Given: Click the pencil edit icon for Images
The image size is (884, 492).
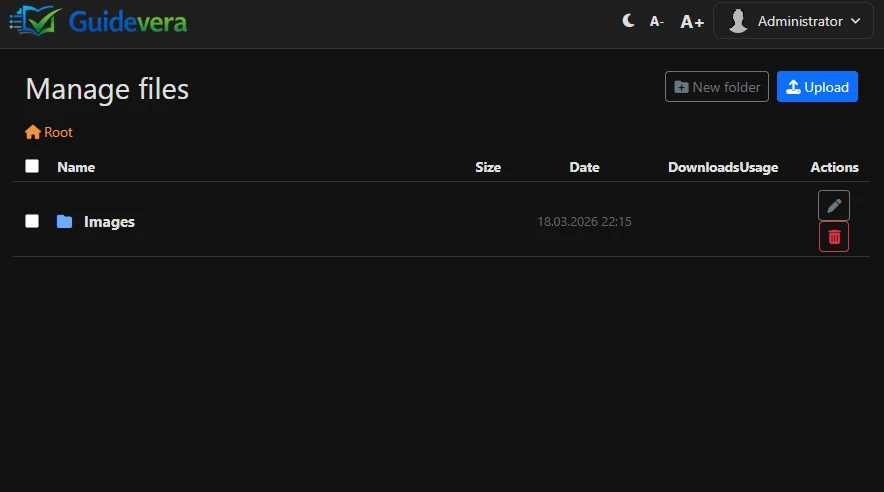Looking at the screenshot, I should point(834,205).
